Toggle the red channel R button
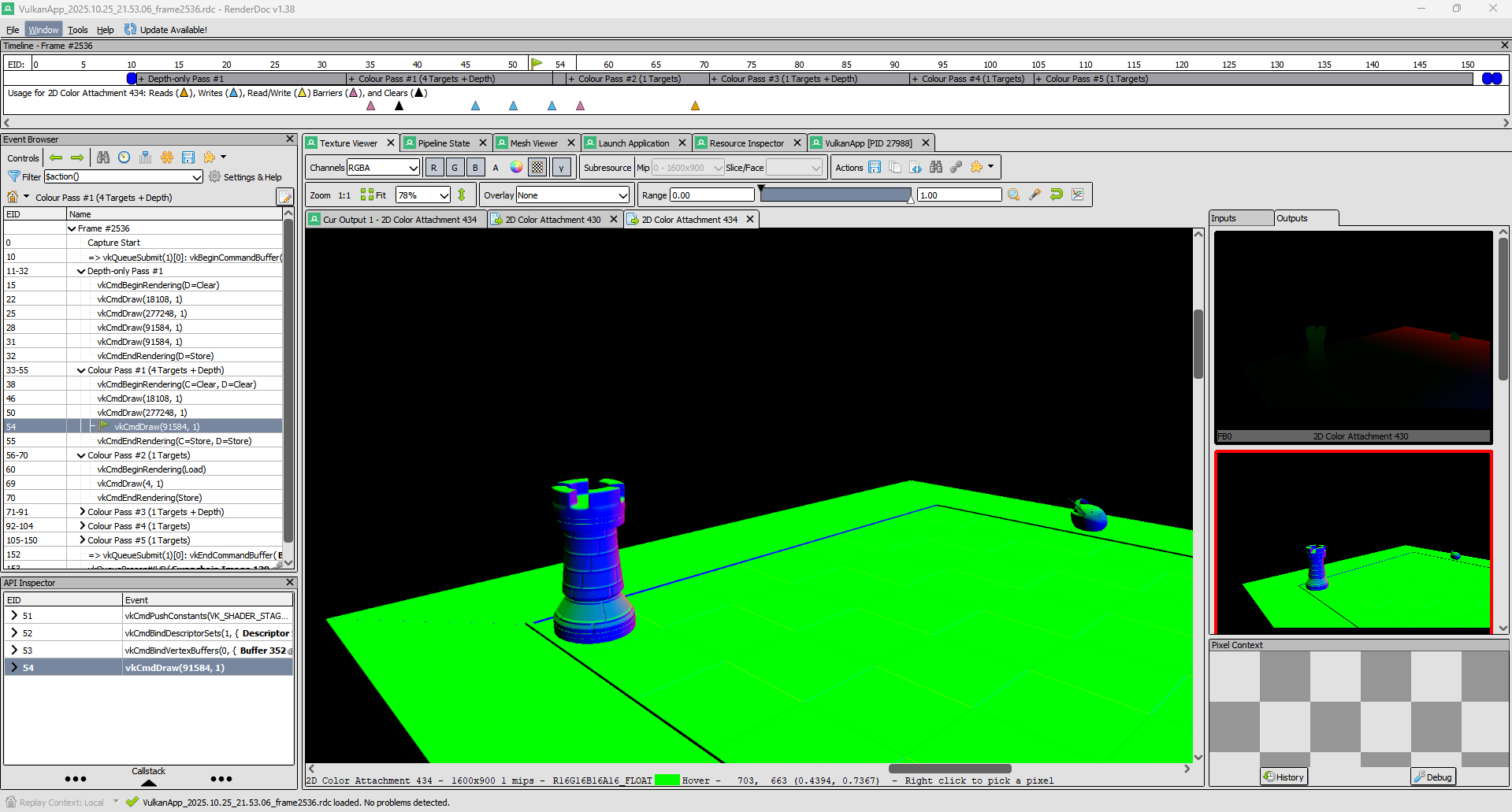Image resolution: width=1512 pixels, height=812 pixels. (433, 167)
